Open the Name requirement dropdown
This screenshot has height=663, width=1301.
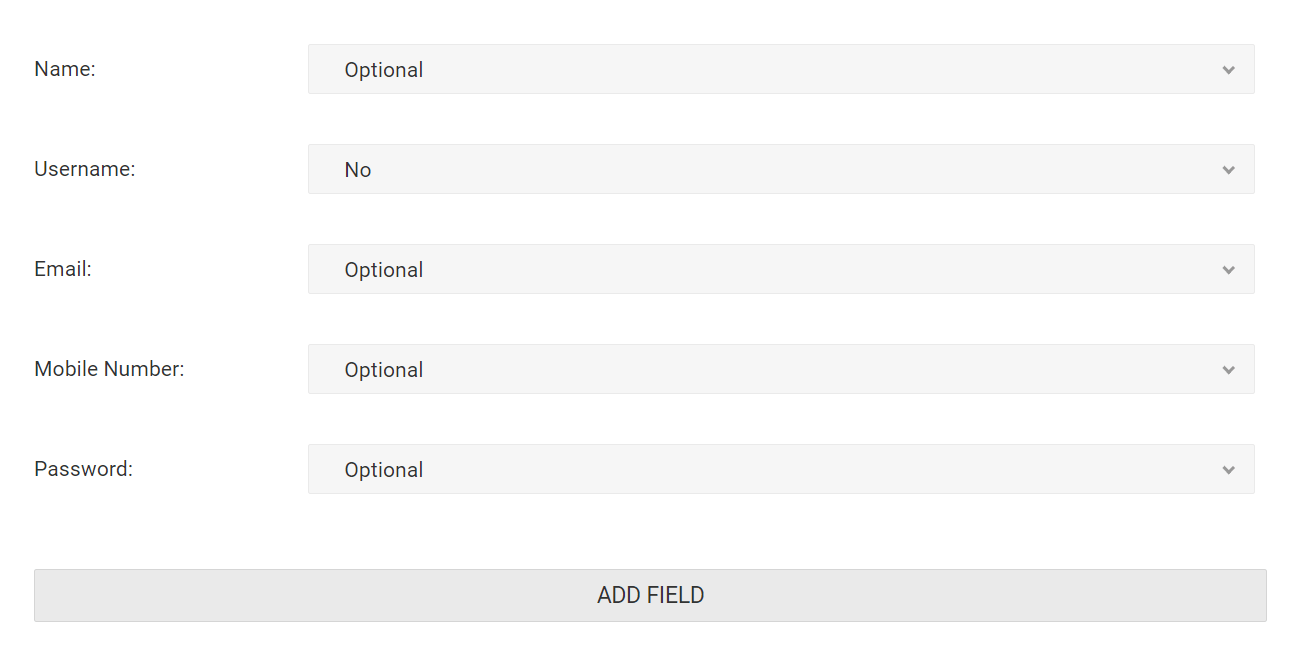tap(780, 70)
